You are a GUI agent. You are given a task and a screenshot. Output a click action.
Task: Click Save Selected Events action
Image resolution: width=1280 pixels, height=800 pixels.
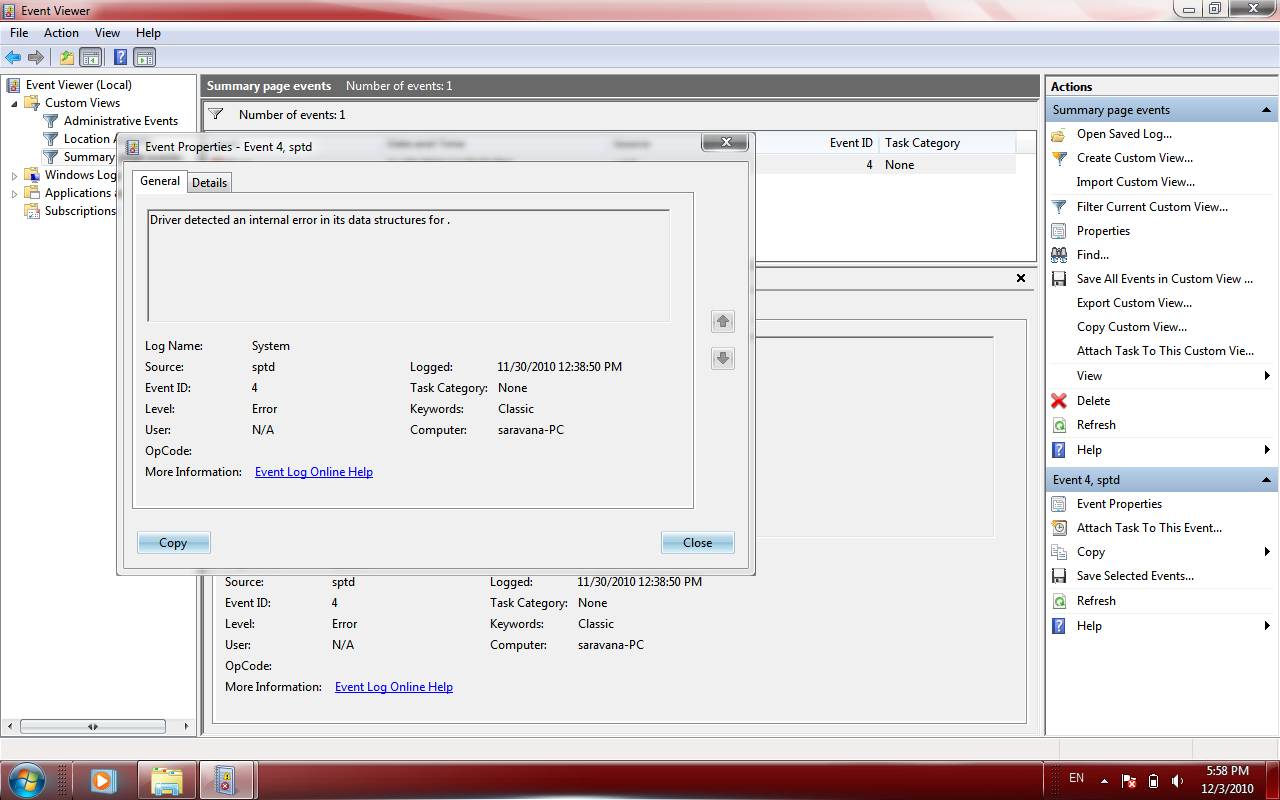tap(1135, 576)
